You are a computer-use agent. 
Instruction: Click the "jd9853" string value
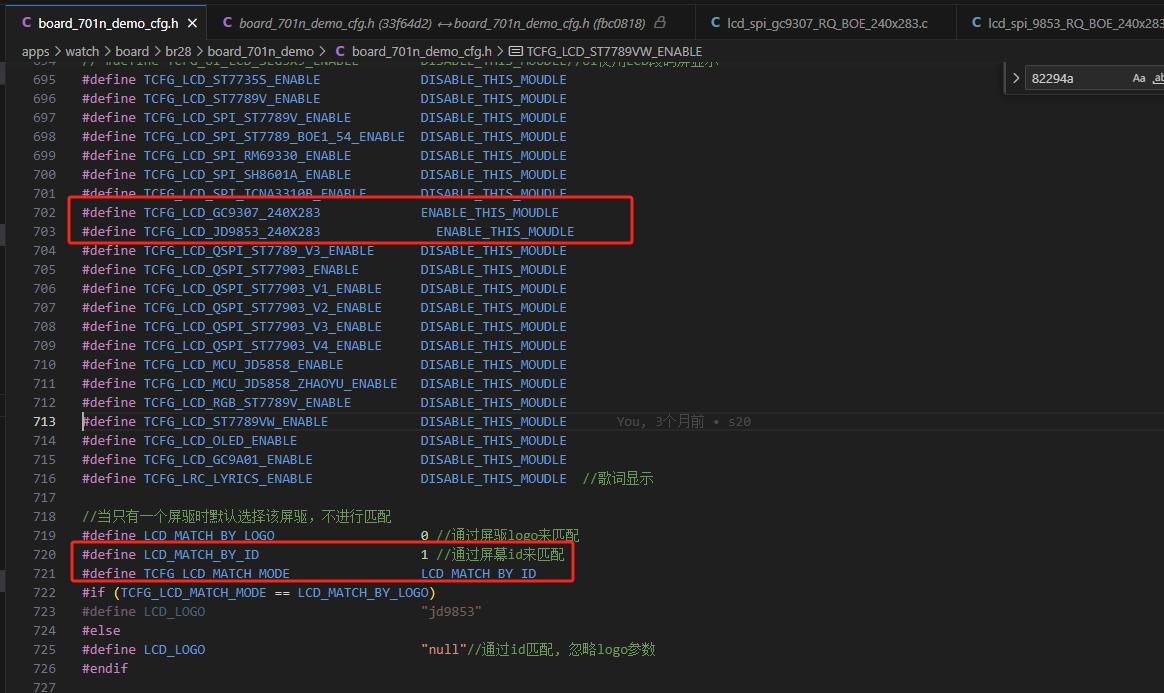tap(451, 611)
